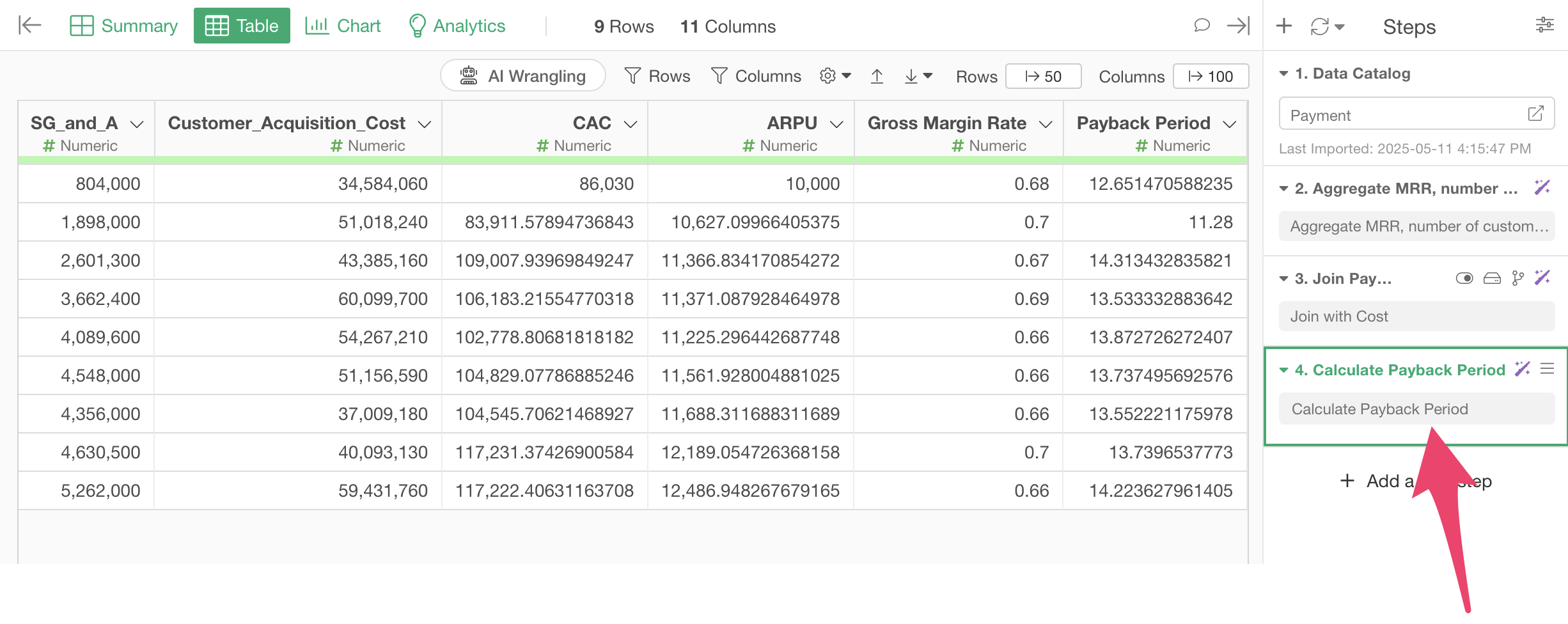This screenshot has width=1568, height=624.
Task: Select Payback Period cell 11.28
Action: click(x=1156, y=222)
